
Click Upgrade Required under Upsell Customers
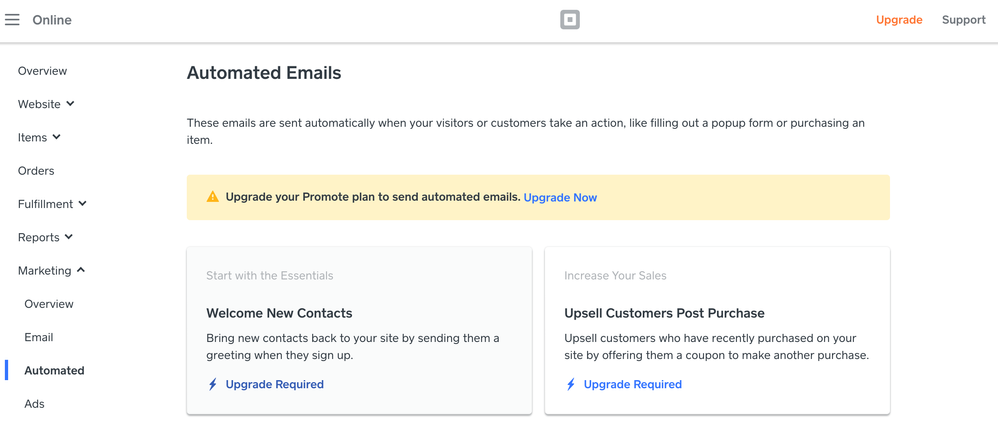coord(632,384)
